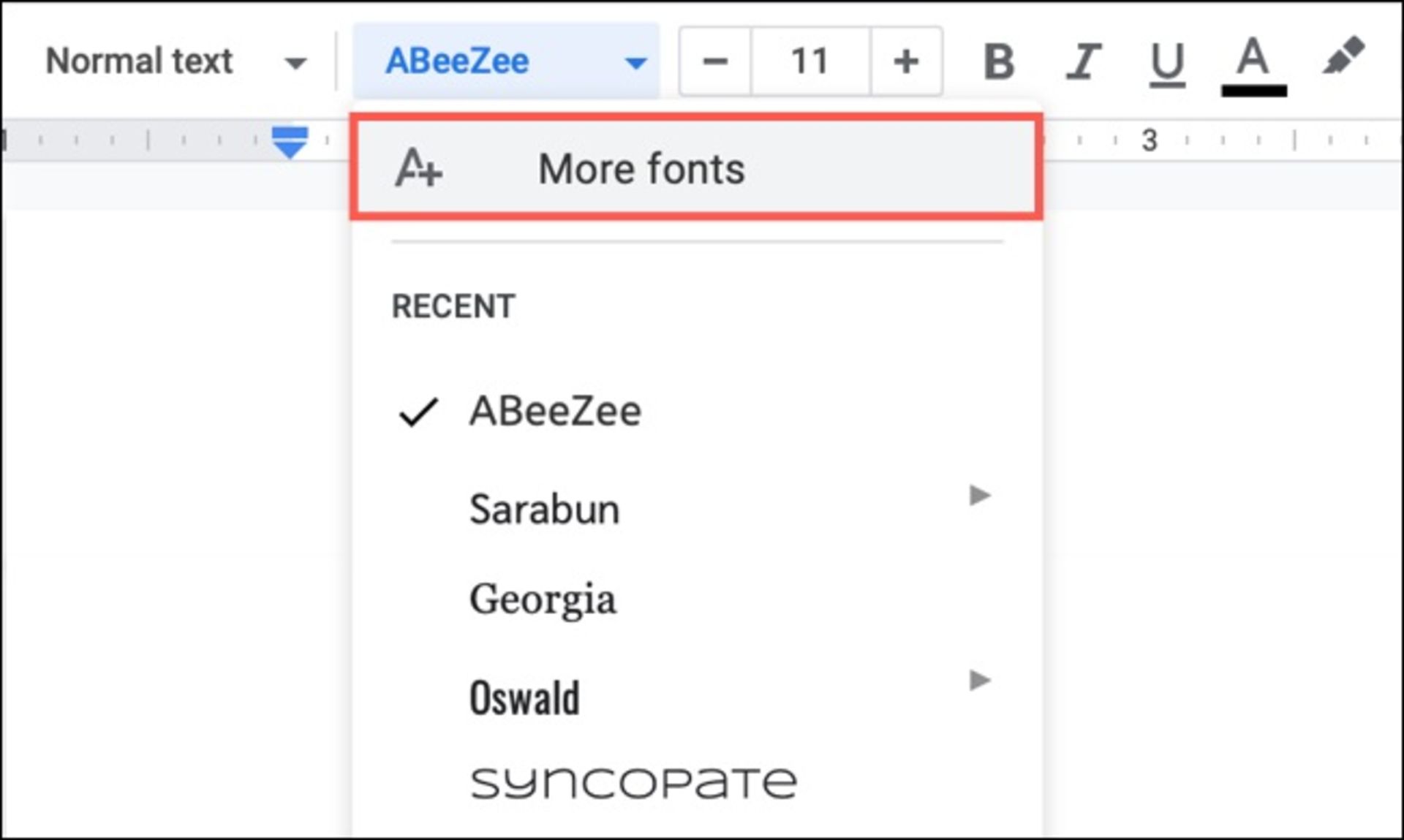This screenshot has height=840, width=1404.
Task: Choose Syncopate from the recent list
Action: [633, 780]
